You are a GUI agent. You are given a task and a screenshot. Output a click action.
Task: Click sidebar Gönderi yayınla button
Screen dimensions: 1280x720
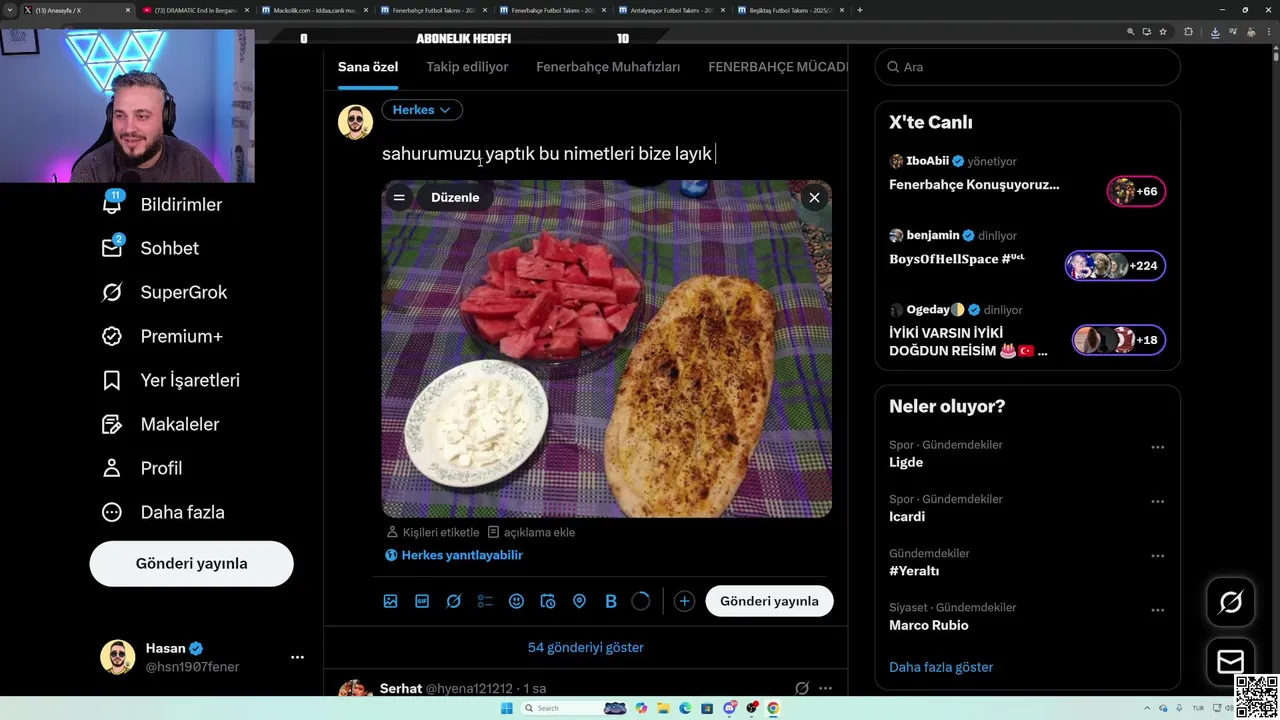coord(191,563)
